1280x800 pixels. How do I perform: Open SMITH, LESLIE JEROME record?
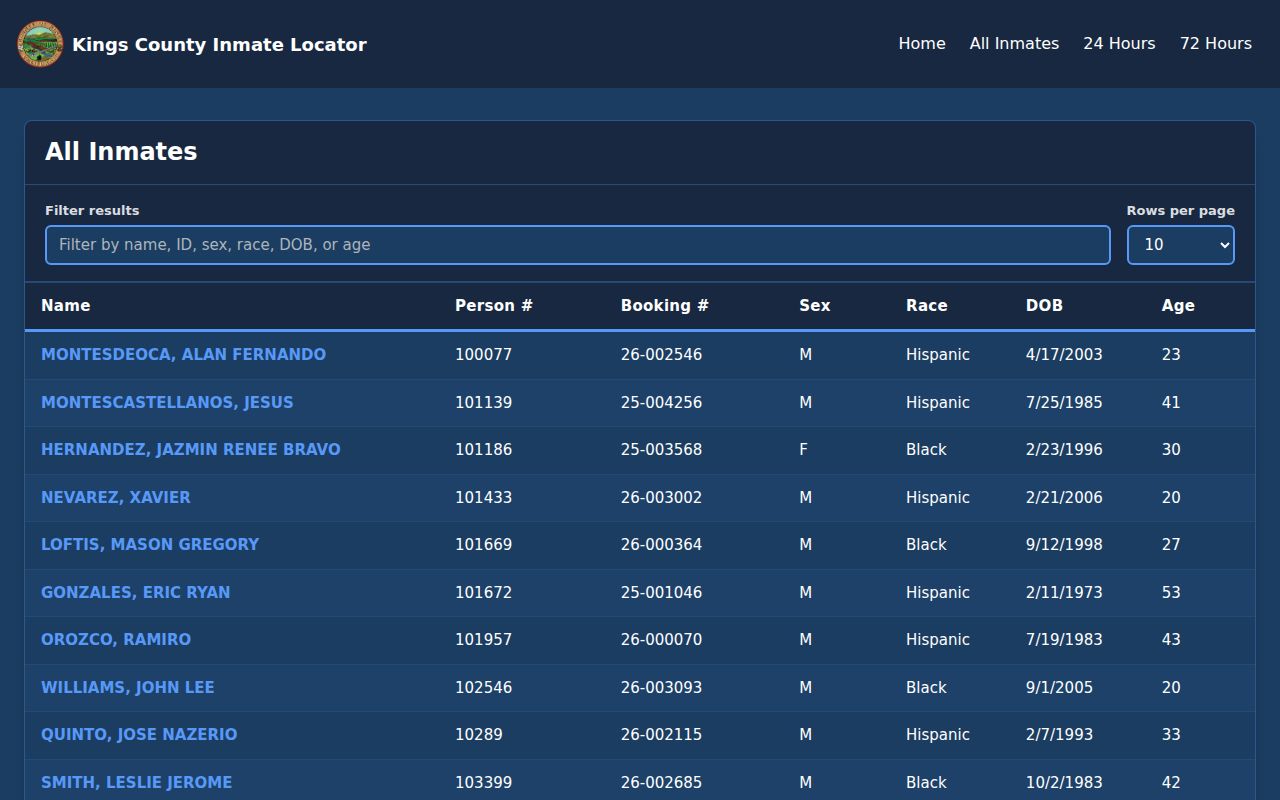[x=137, y=783]
